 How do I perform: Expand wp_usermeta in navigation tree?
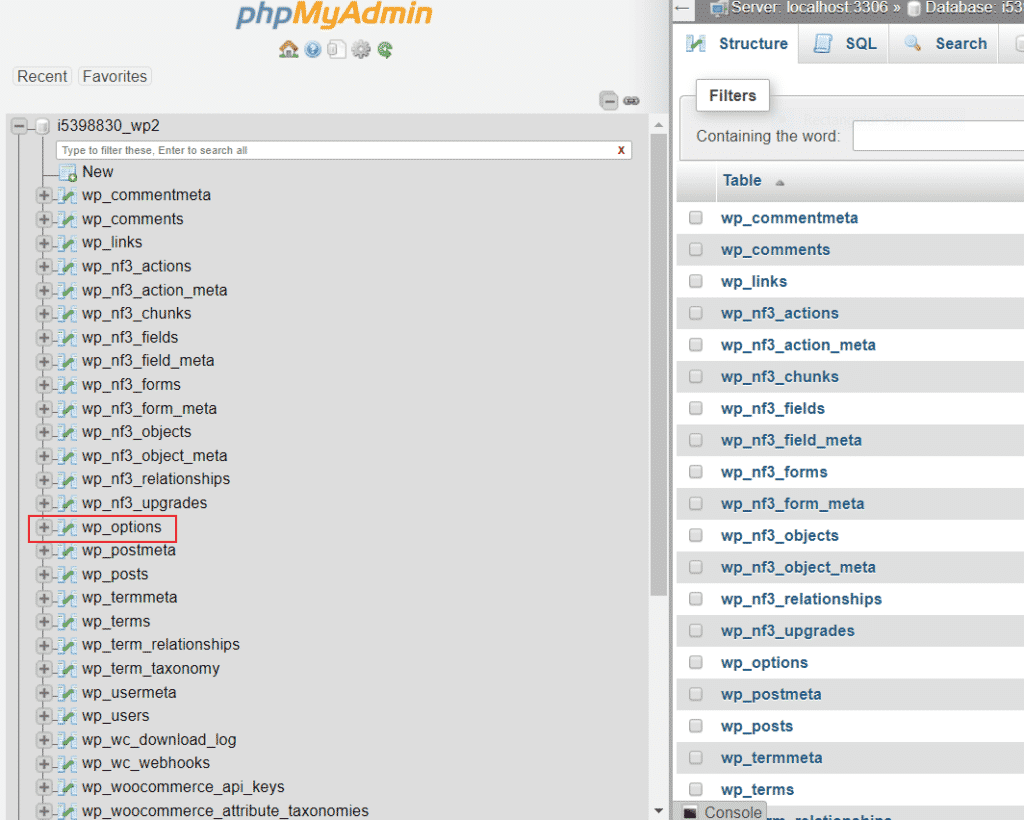44,693
